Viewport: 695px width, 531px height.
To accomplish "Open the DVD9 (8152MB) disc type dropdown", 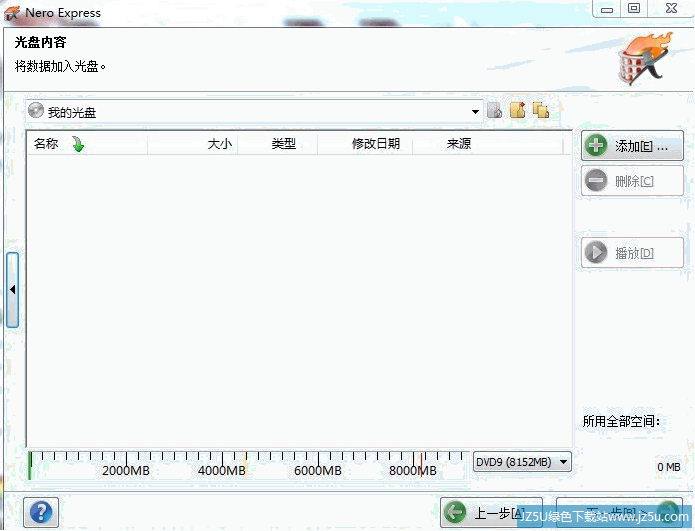I will pyautogui.click(x=522, y=462).
